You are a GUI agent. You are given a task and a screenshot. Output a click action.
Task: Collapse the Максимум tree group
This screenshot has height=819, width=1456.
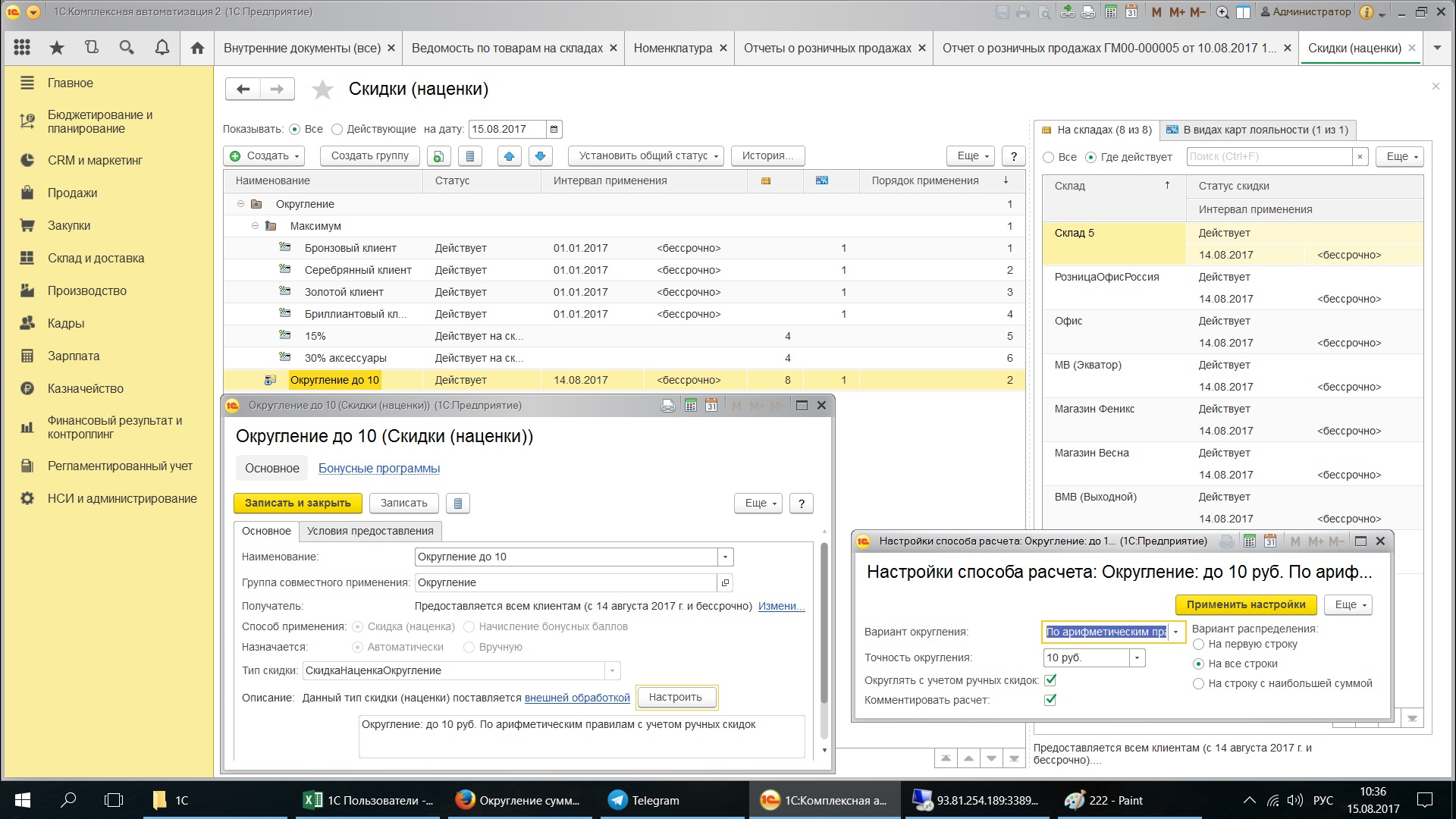[x=255, y=226]
